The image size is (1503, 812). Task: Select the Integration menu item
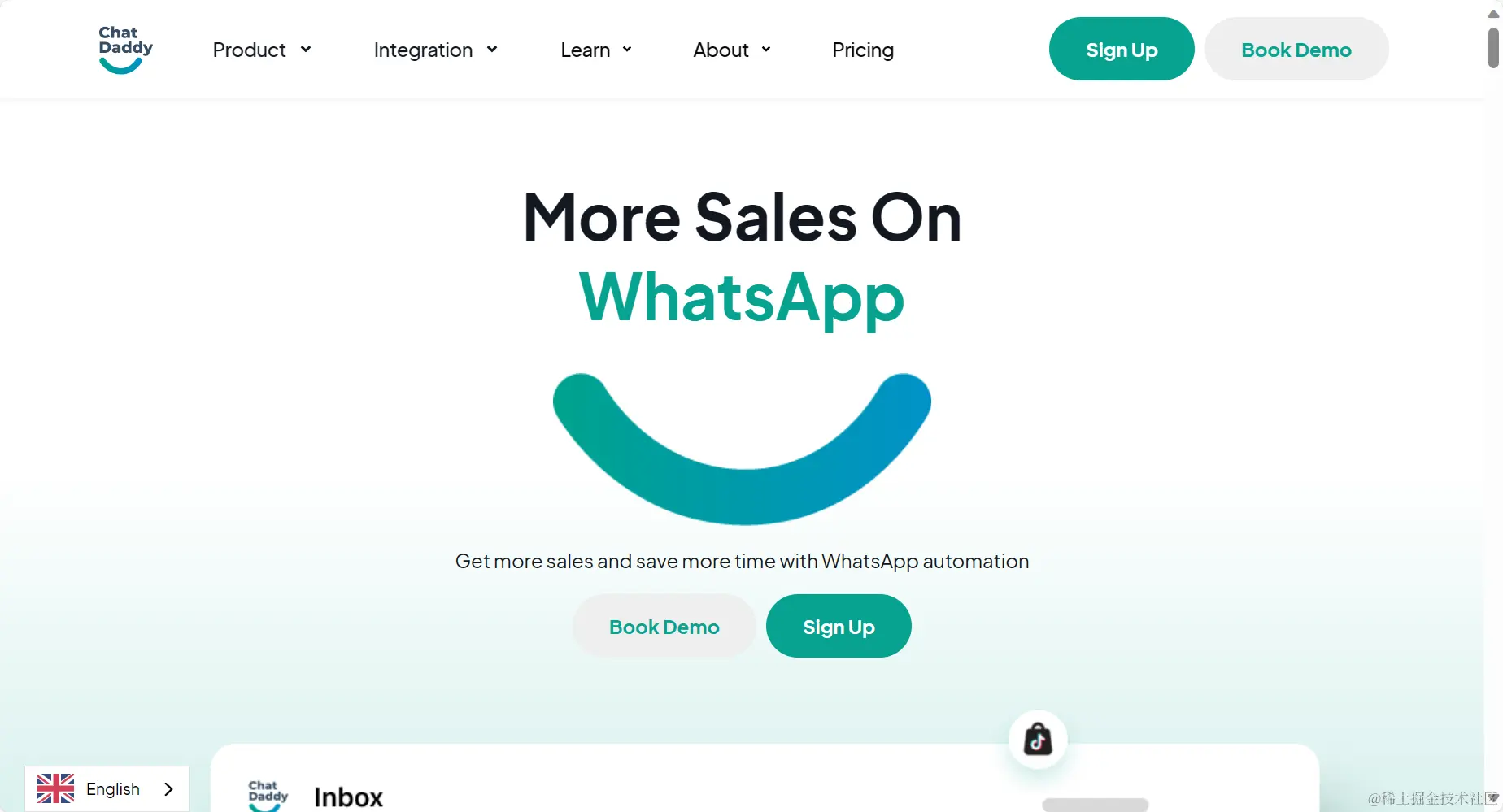(423, 50)
